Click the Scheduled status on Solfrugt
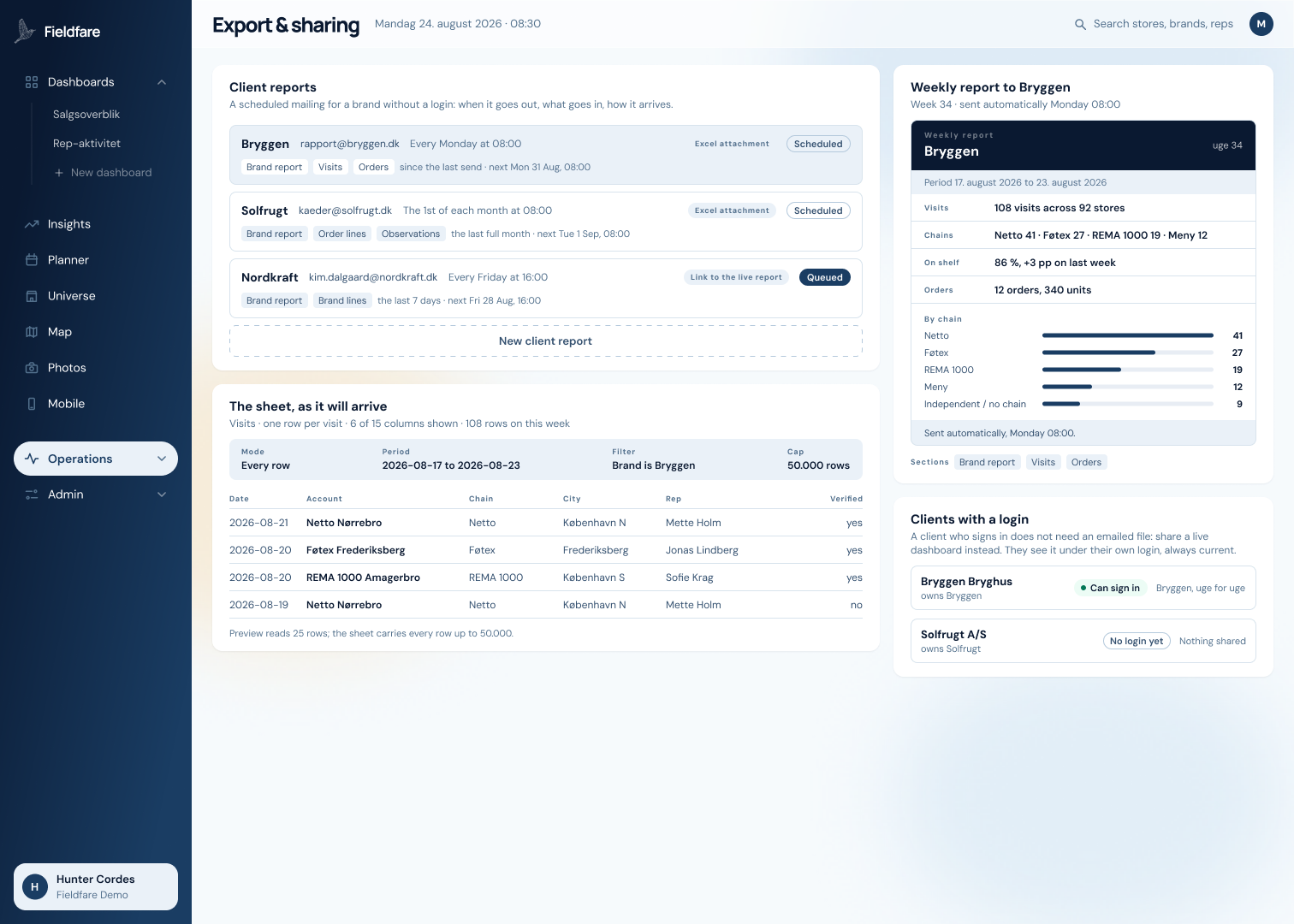Viewport: 1294px width, 924px height. point(818,210)
